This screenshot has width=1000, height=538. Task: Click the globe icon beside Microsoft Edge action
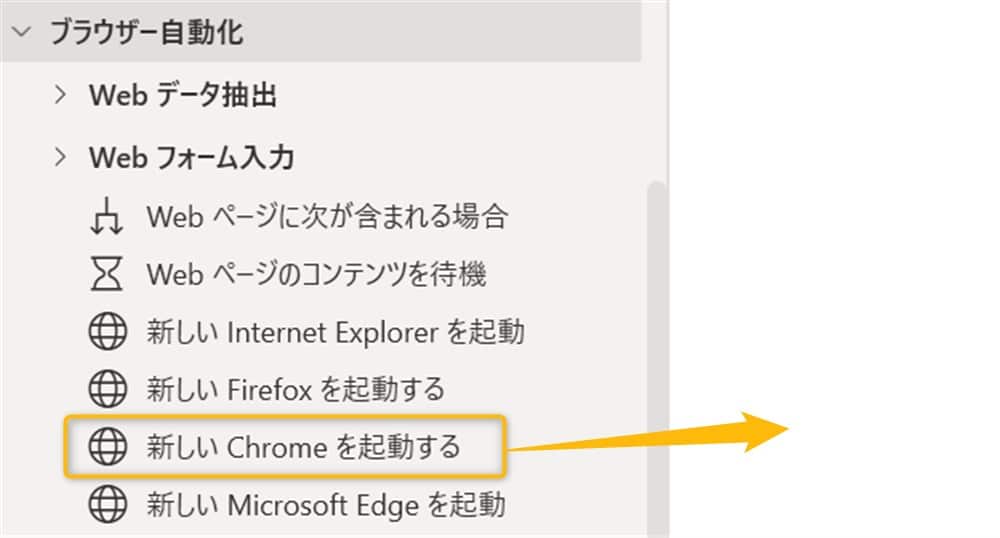[x=106, y=503]
